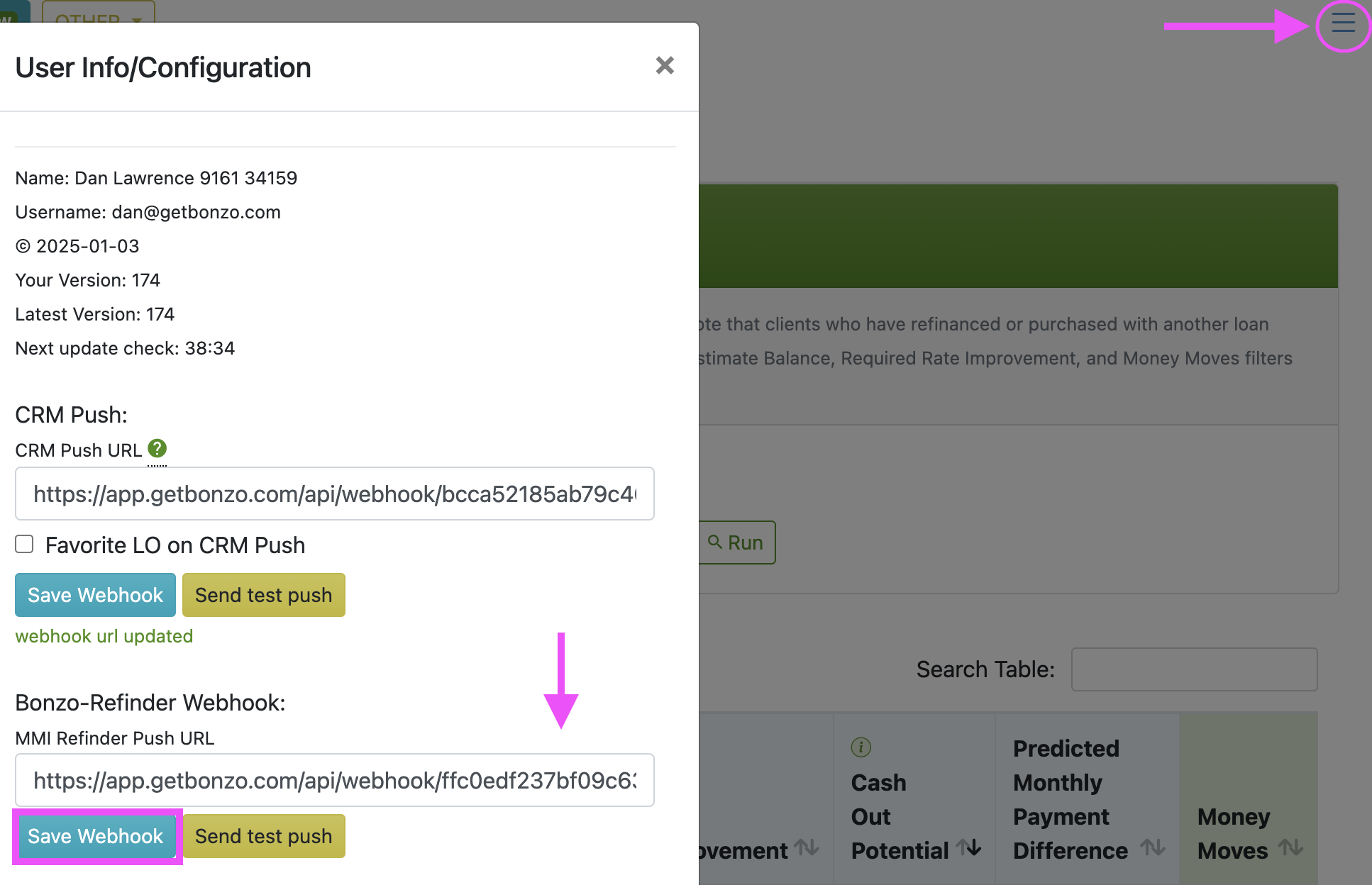Enable Favorite LO on CRM Push

click(24, 544)
